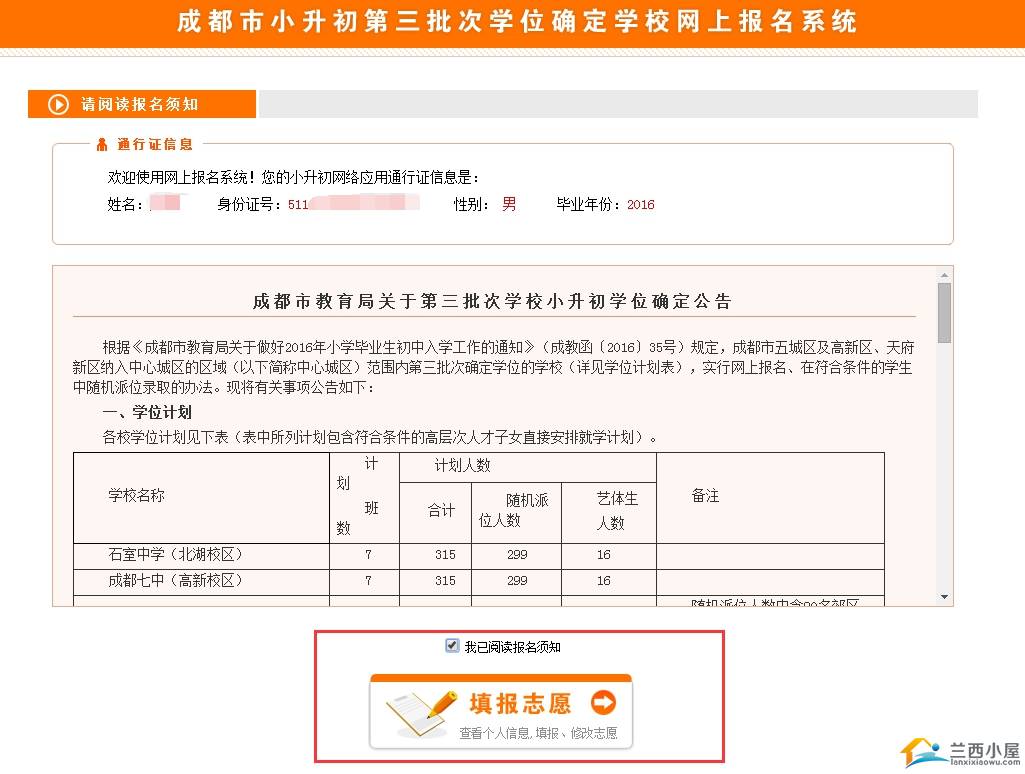This screenshot has width=1025, height=774.
Task: Click the notice scrollbar's up arrow
Action: click(x=944, y=275)
